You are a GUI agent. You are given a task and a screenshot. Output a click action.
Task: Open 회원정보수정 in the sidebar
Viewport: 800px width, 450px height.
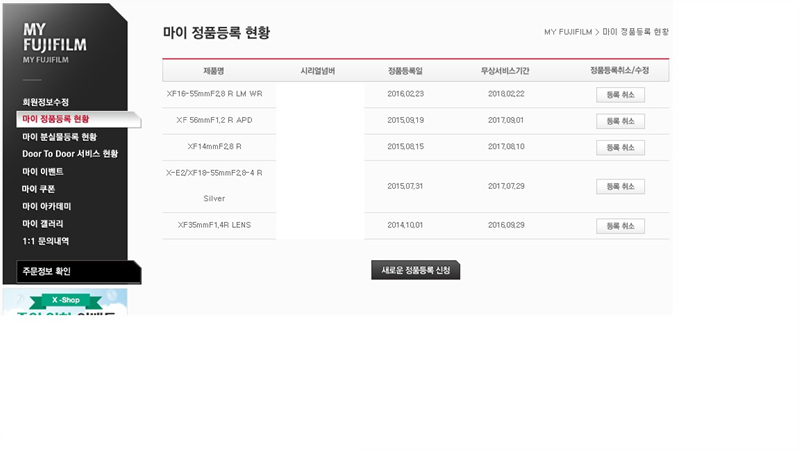point(46,102)
